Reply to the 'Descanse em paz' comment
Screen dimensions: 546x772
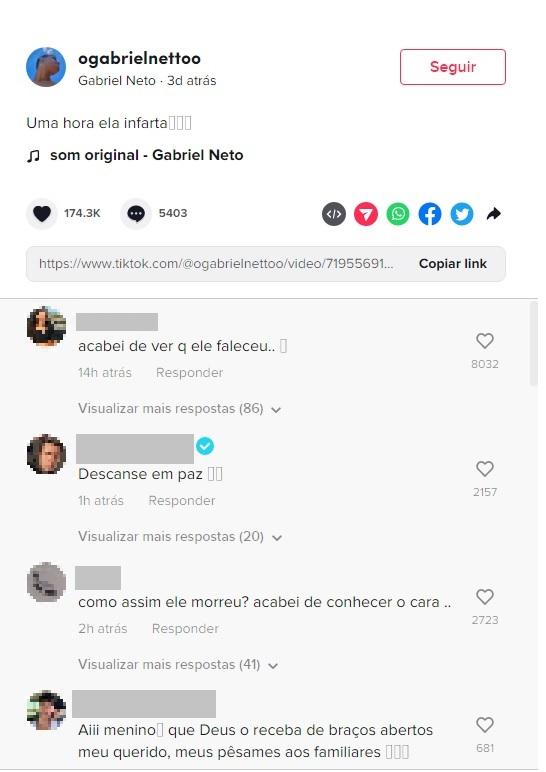click(182, 501)
